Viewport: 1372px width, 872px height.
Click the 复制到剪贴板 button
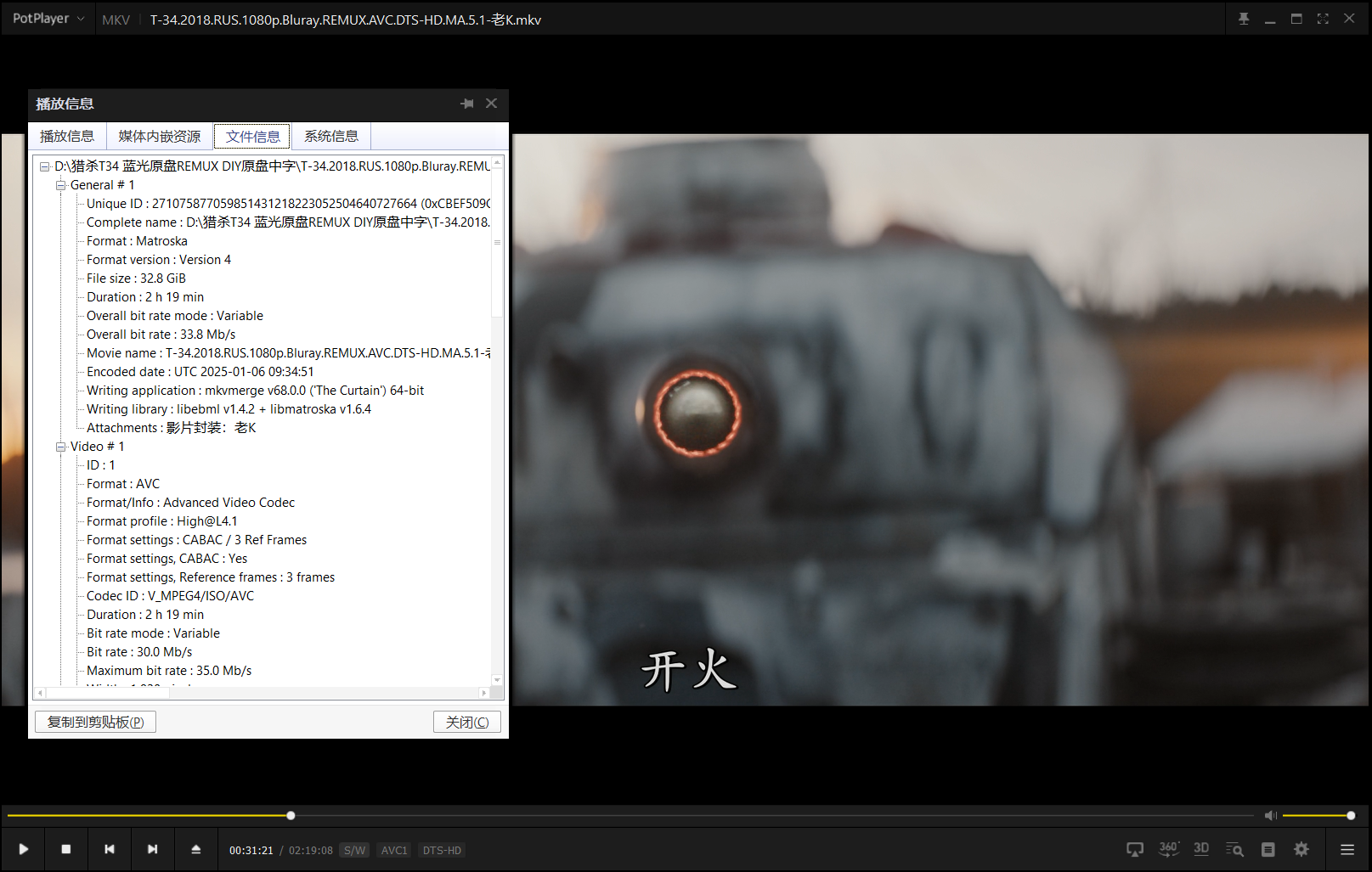[95, 722]
